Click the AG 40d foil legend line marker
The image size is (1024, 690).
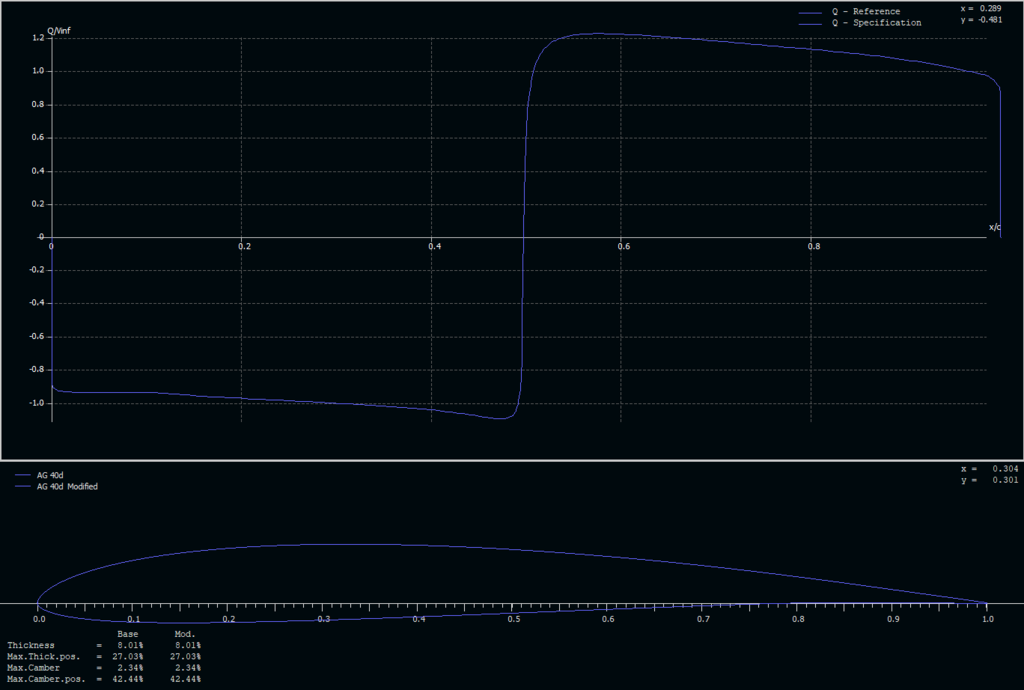coord(24,476)
